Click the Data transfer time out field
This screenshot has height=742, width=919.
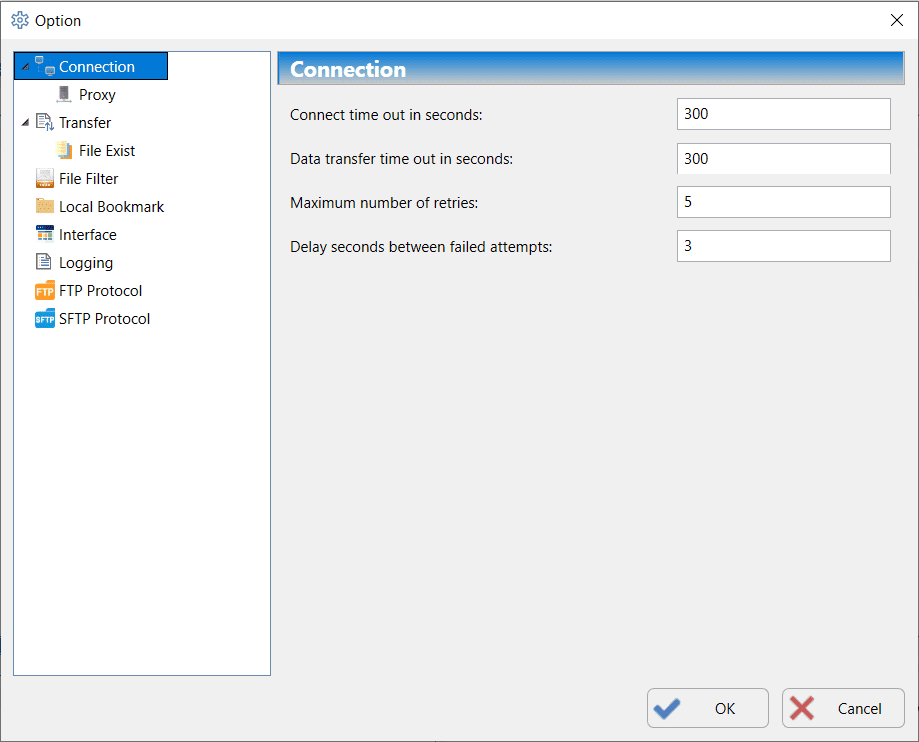click(783, 158)
